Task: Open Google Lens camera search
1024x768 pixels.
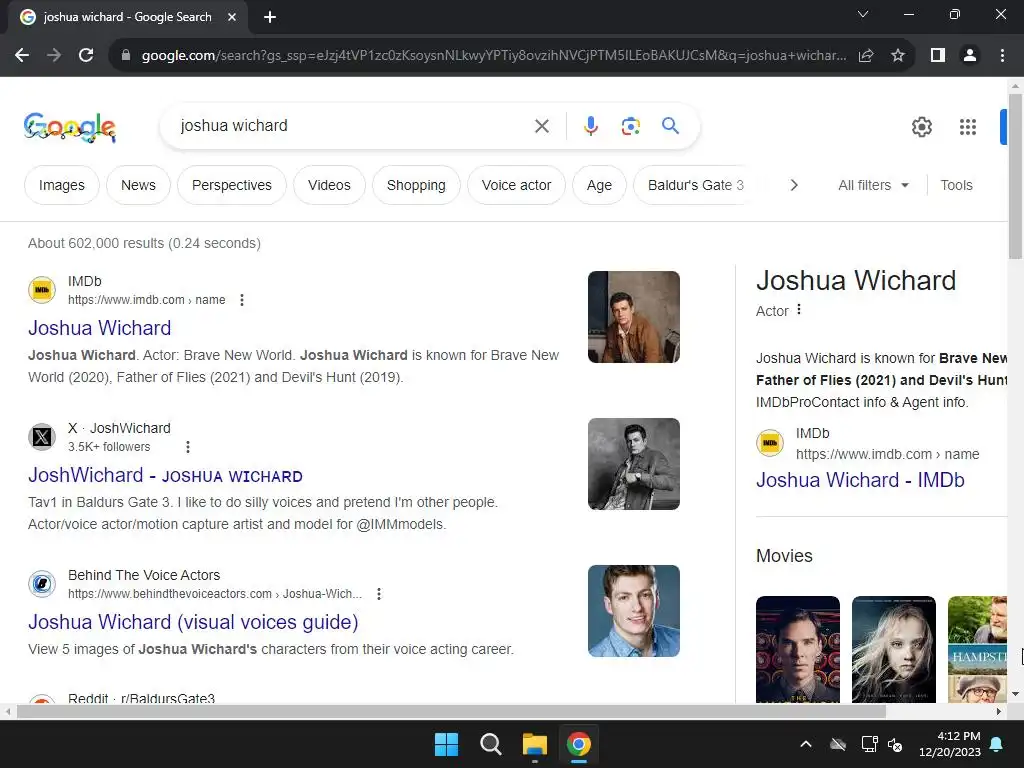Action: point(630,126)
